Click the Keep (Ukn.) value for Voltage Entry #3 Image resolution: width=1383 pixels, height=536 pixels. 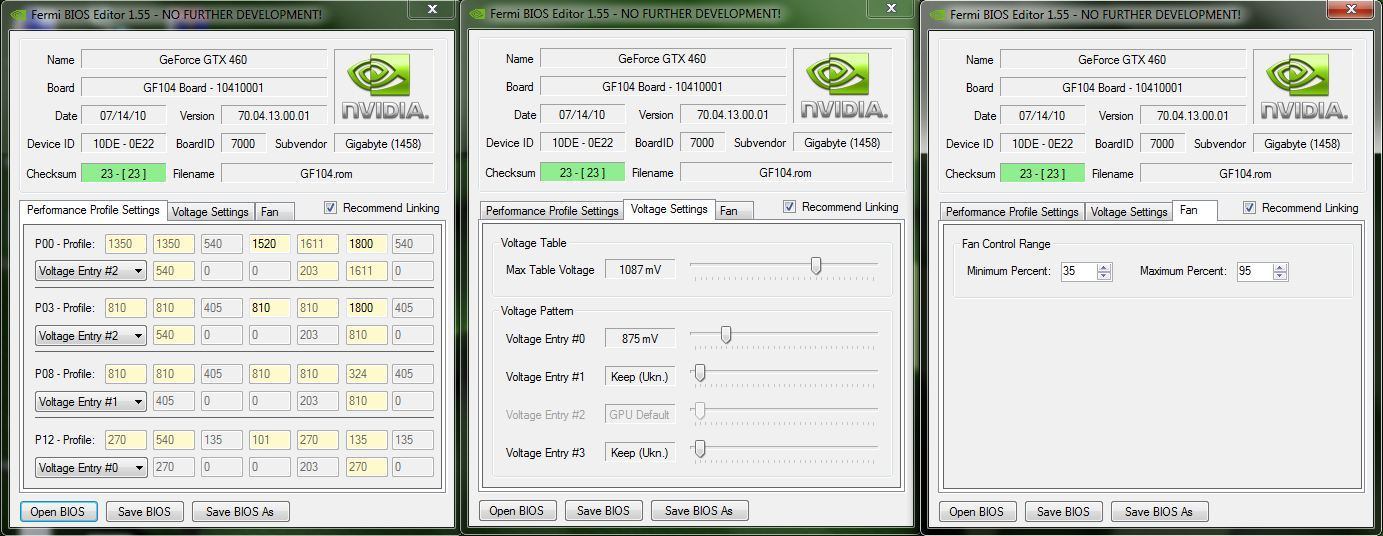639,452
